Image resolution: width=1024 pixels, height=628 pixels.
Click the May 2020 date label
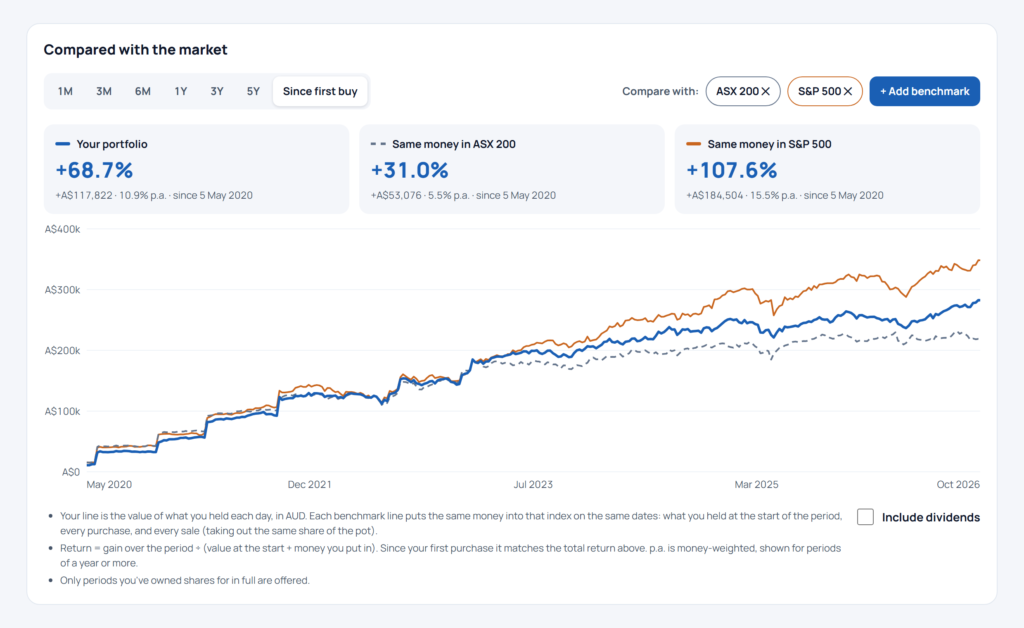[x=109, y=484]
